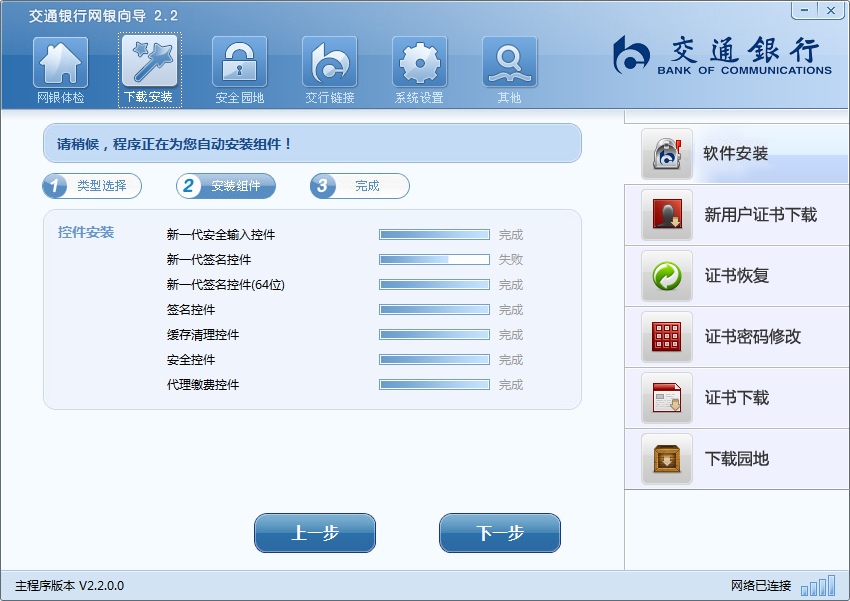
Task: Click step 2 安装组件
Action: [226, 186]
